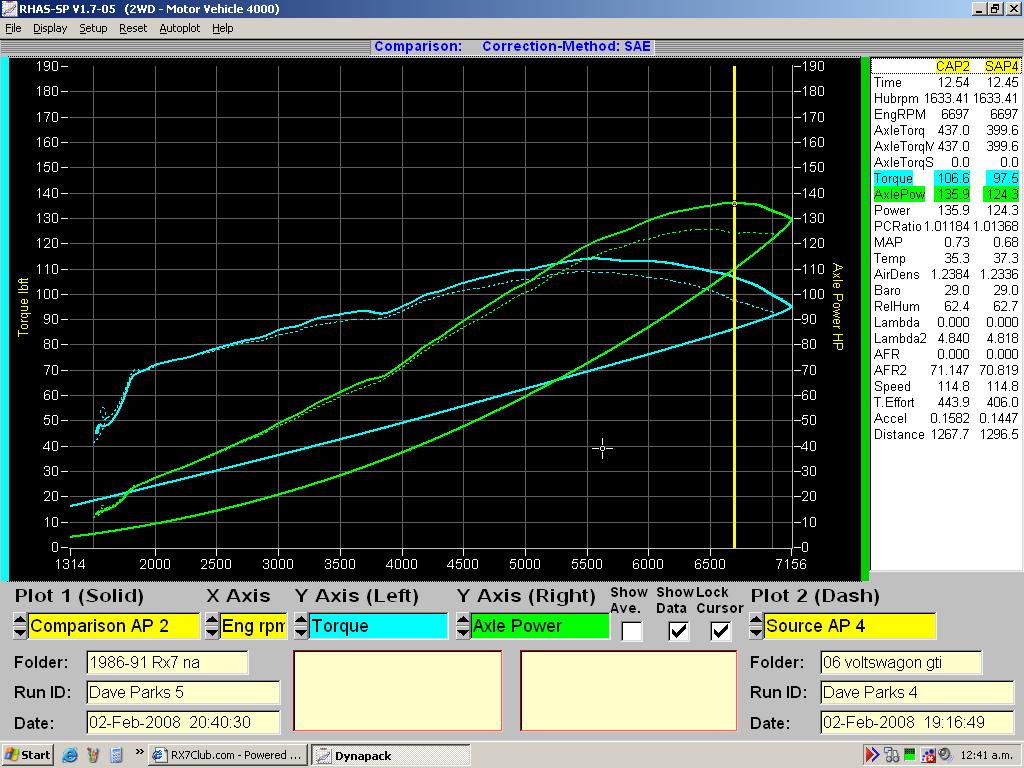Step Y Axis (Right) selector spinner

pyautogui.click(x=462, y=626)
